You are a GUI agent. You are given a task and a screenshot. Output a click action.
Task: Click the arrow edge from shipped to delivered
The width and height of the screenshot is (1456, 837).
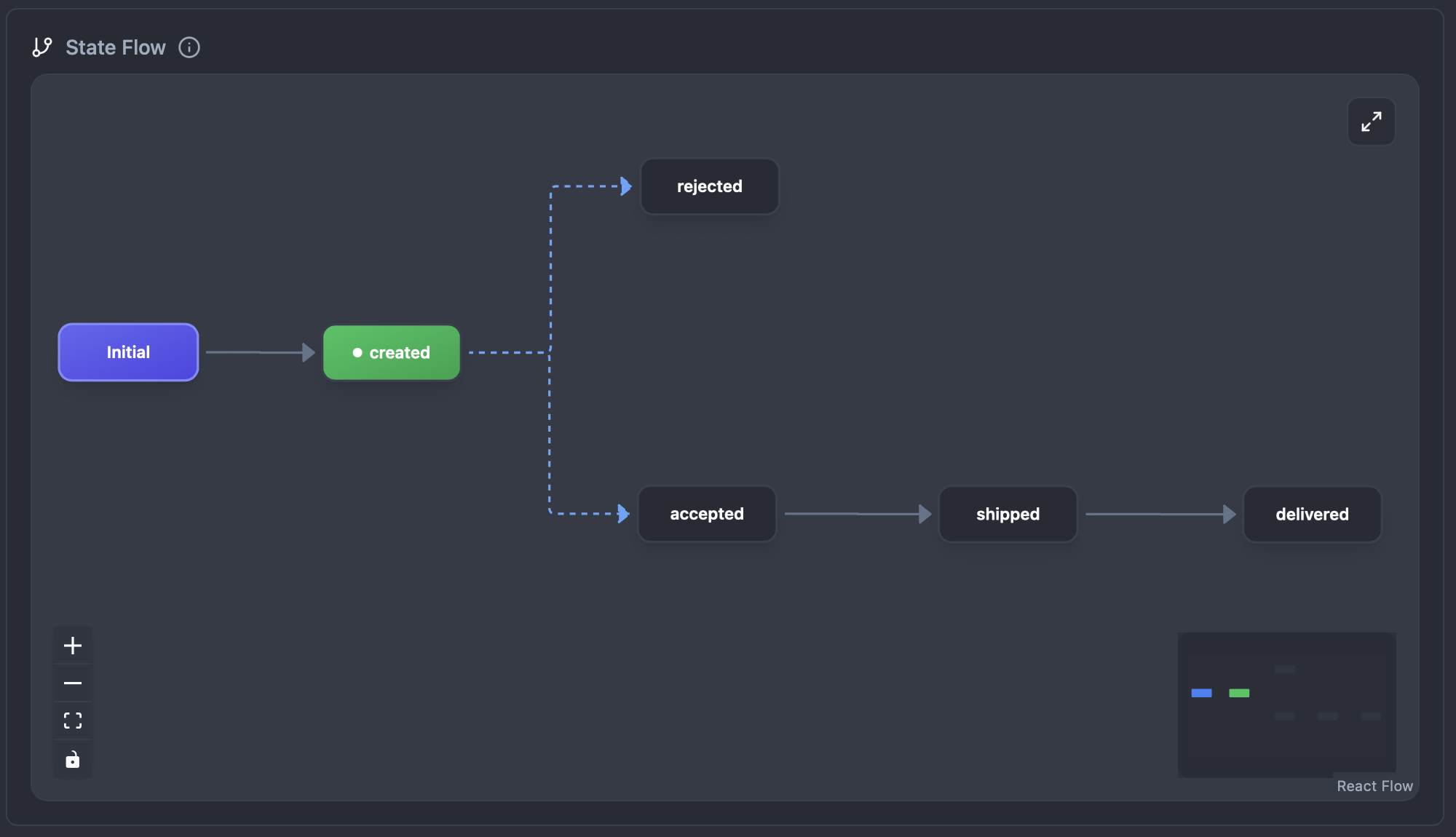click(1158, 514)
